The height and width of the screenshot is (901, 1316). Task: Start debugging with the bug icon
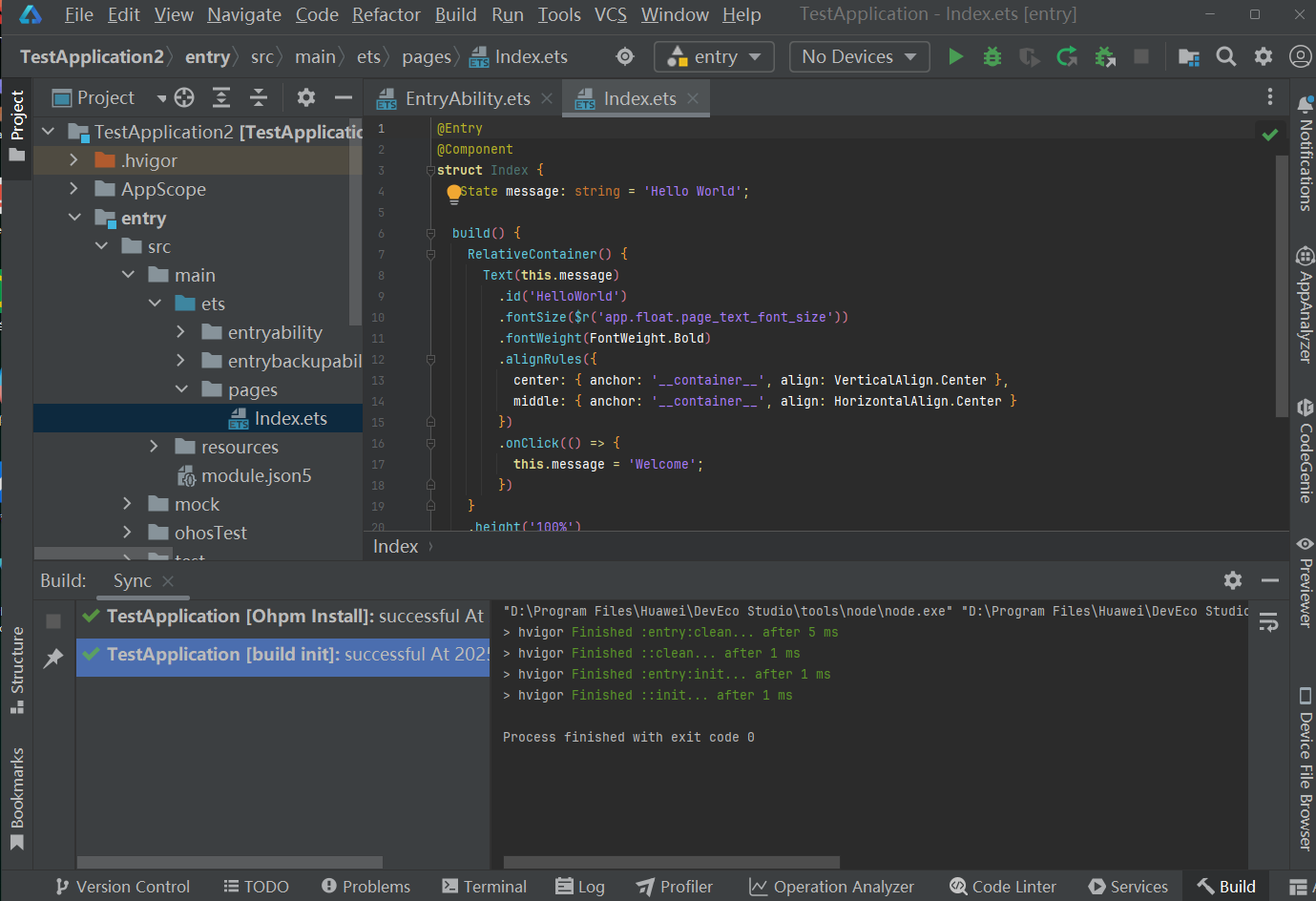[992, 56]
